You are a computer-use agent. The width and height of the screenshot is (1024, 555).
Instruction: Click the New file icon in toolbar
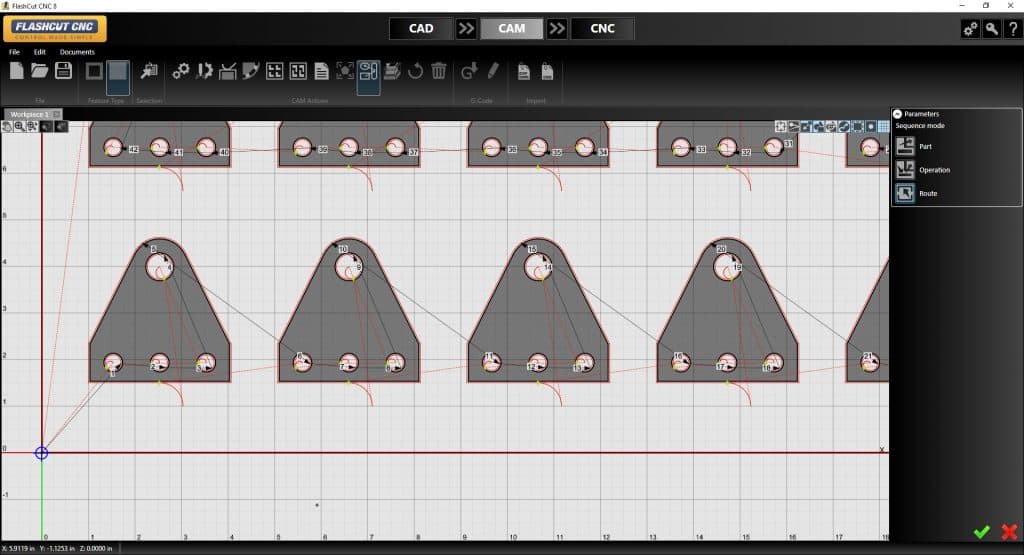click(16, 70)
